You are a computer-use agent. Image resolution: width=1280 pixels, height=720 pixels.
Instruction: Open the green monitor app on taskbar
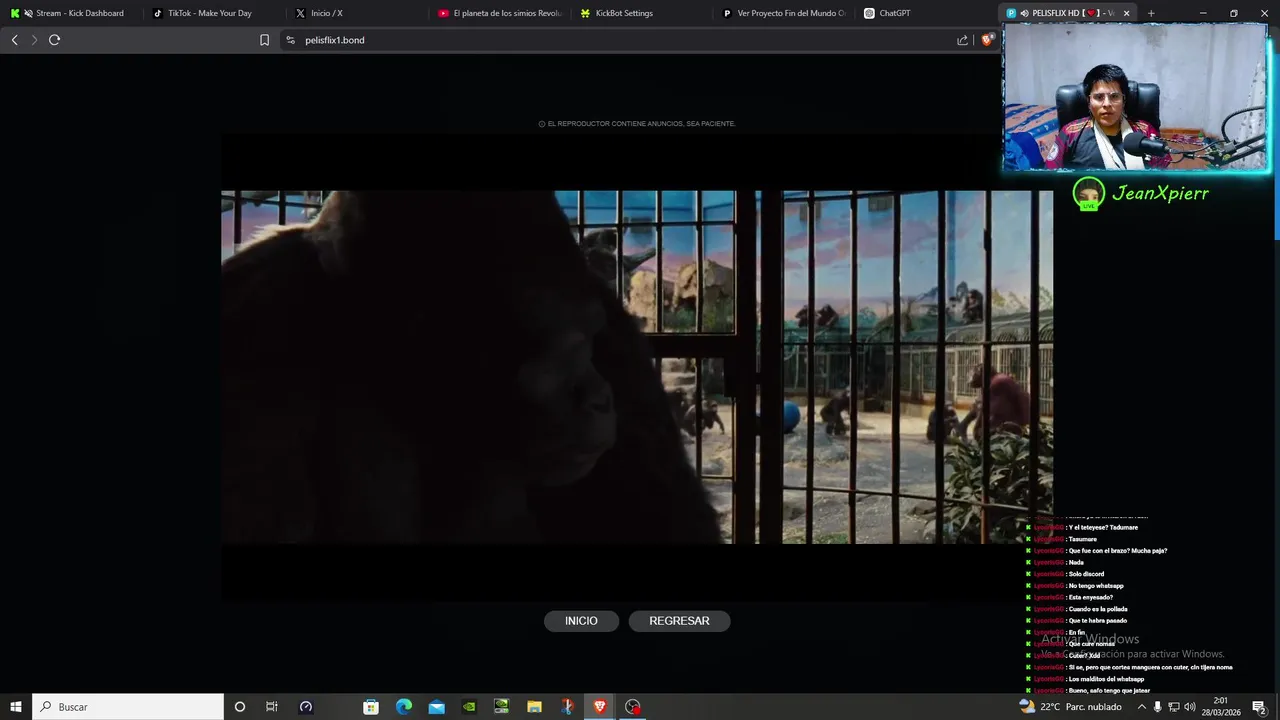click(x=502, y=707)
